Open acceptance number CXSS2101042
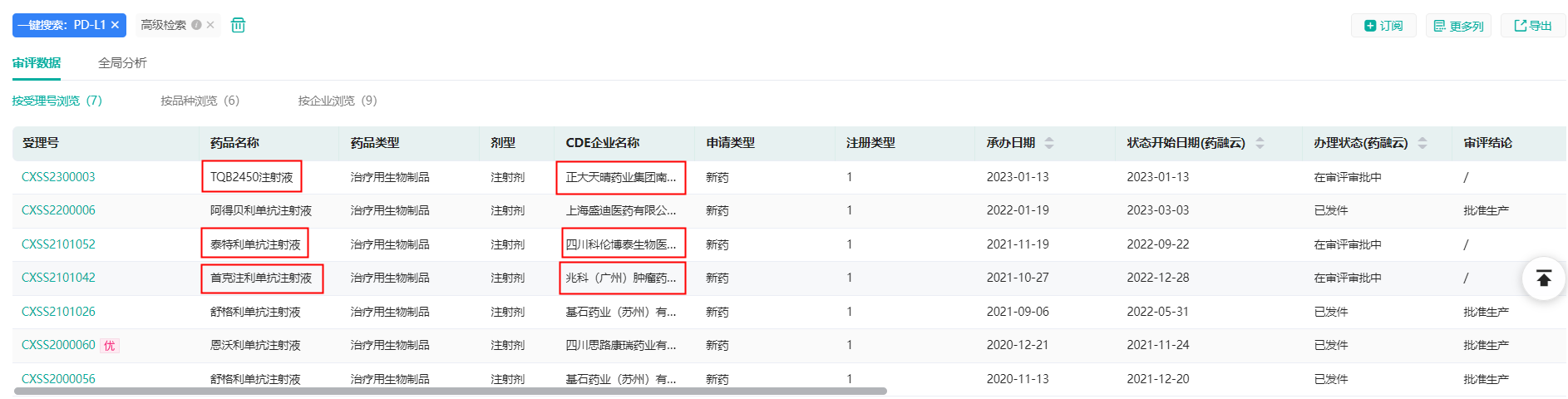 click(58, 278)
